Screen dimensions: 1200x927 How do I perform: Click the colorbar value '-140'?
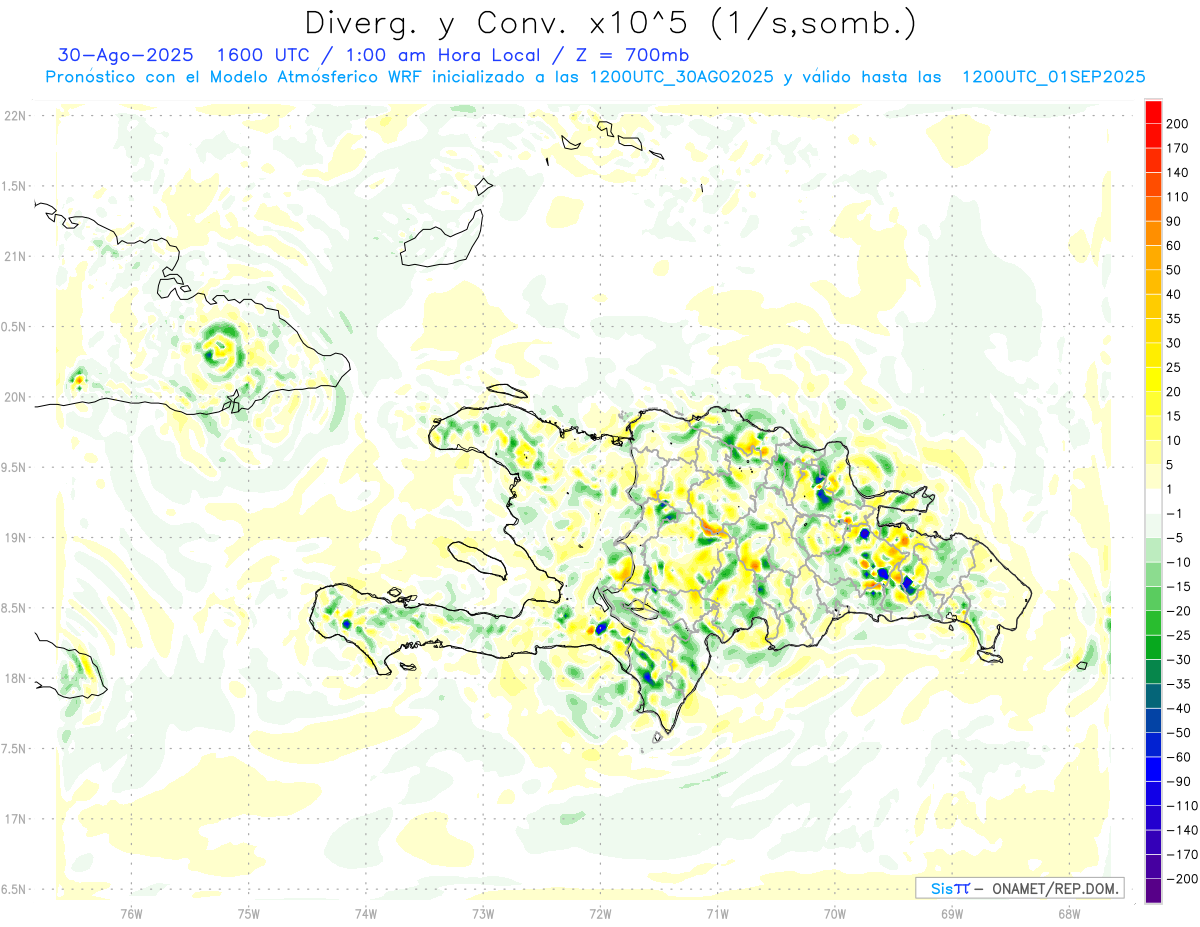pos(1183,830)
